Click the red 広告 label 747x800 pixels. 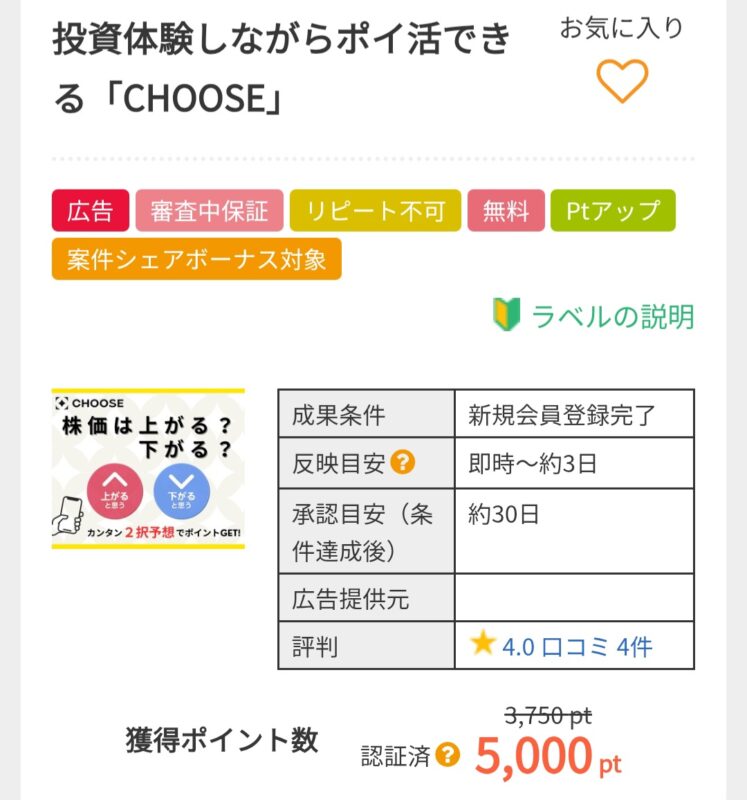tap(91, 211)
